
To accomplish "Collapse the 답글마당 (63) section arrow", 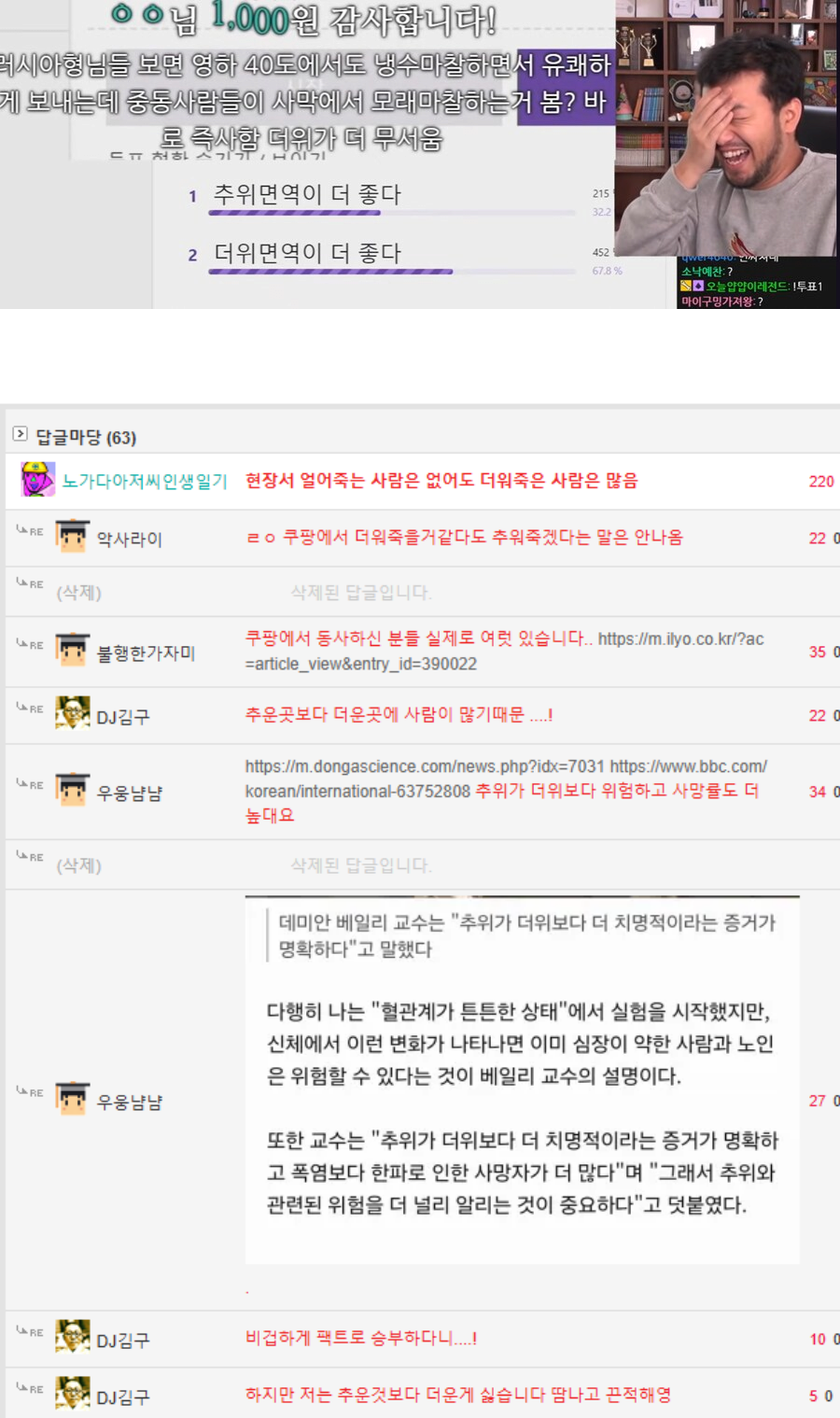I will 20,434.
